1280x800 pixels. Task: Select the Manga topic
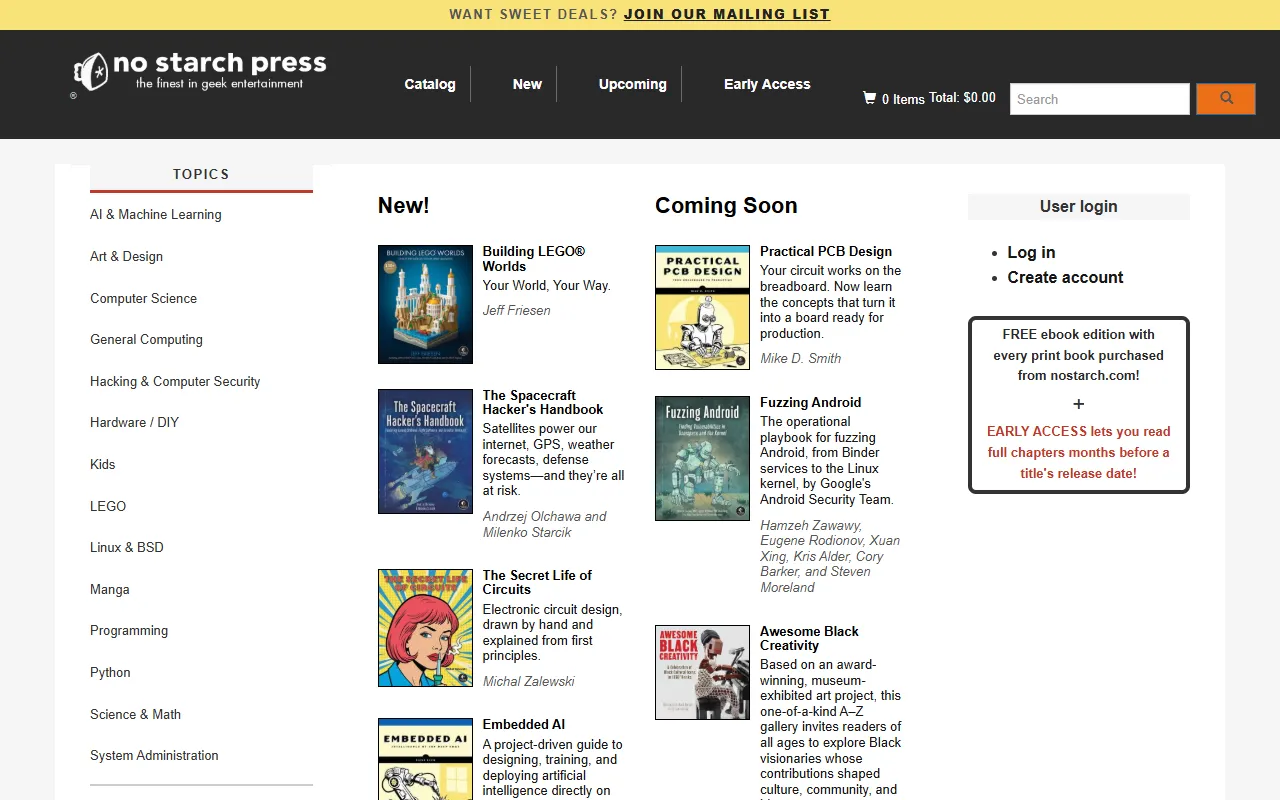tap(109, 589)
